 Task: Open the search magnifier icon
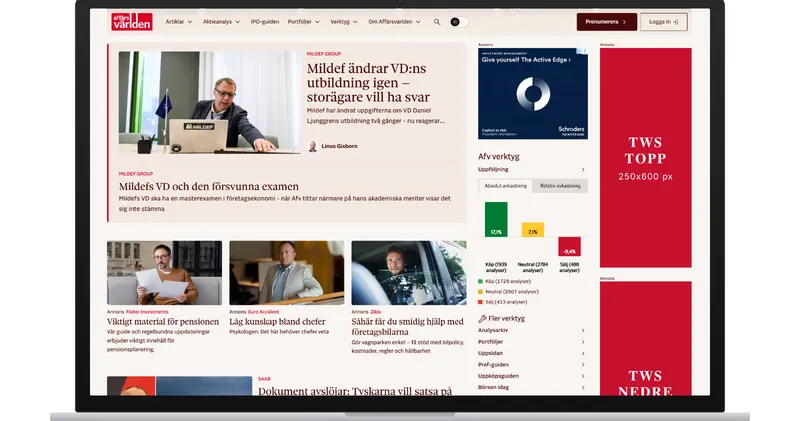(x=437, y=22)
